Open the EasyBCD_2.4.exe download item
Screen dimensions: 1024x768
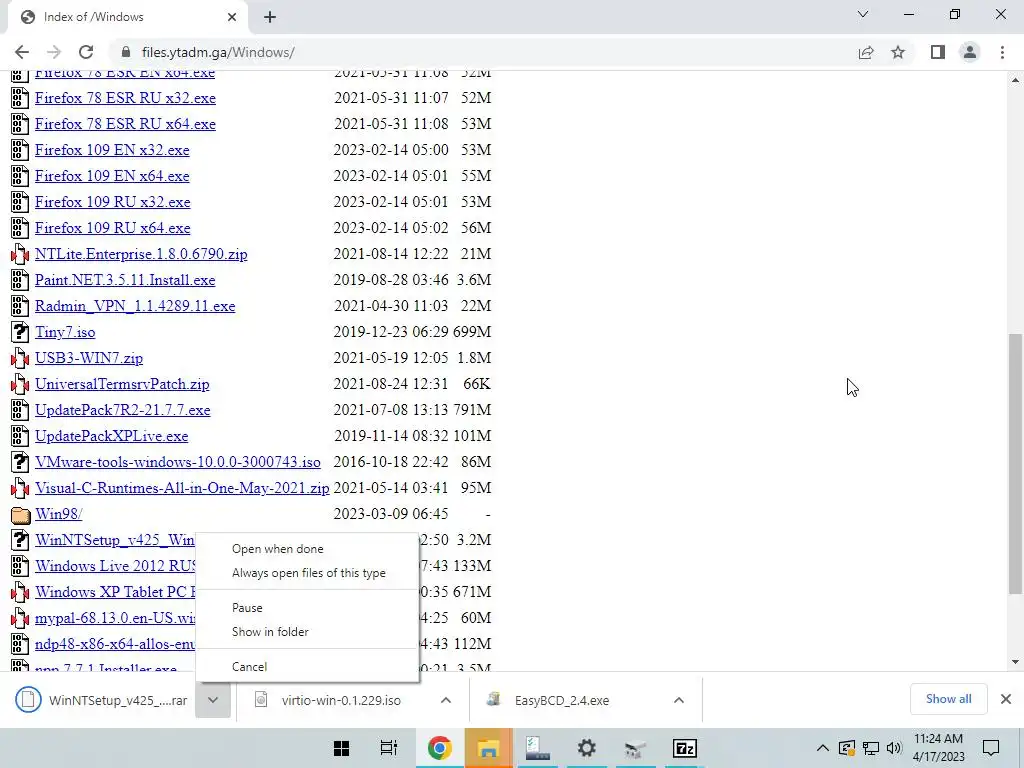562,700
